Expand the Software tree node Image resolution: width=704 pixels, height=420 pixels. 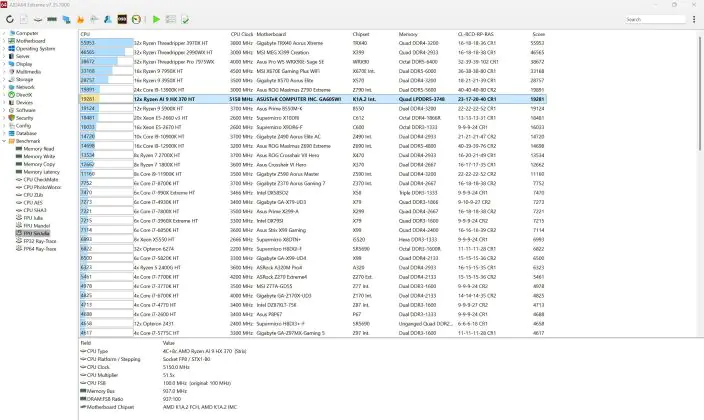tap(4, 110)
